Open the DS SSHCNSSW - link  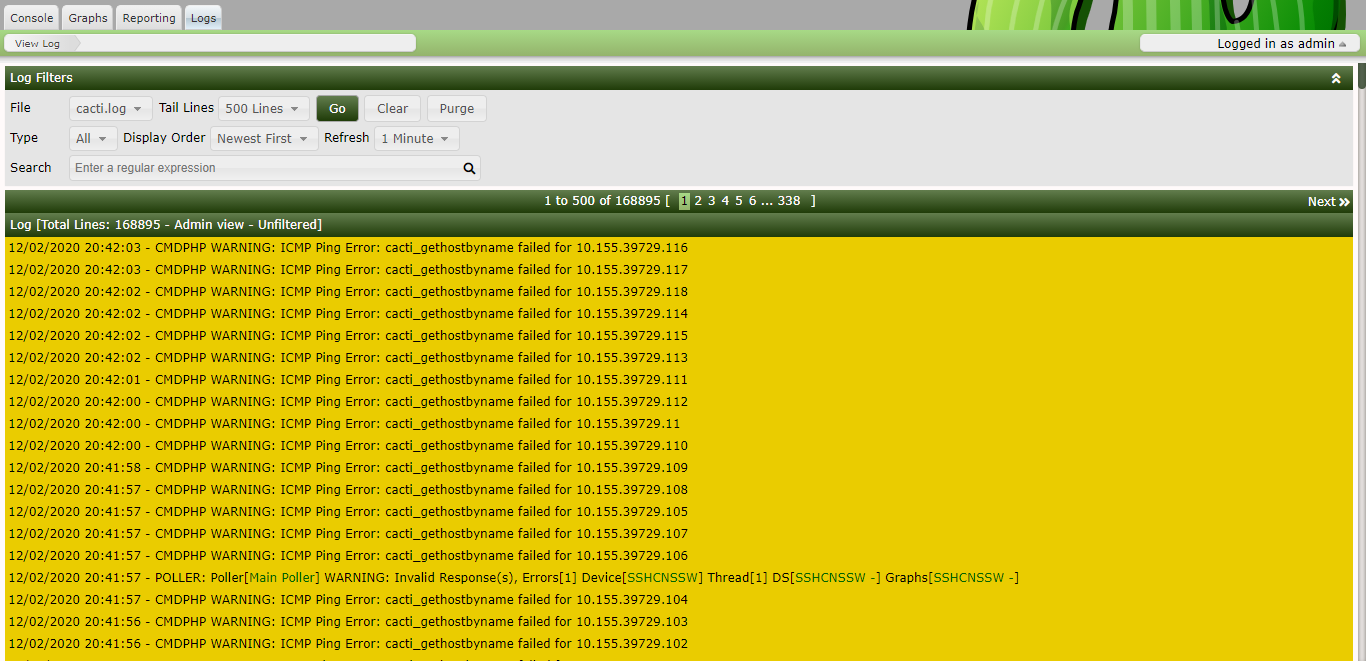[836, 578]
